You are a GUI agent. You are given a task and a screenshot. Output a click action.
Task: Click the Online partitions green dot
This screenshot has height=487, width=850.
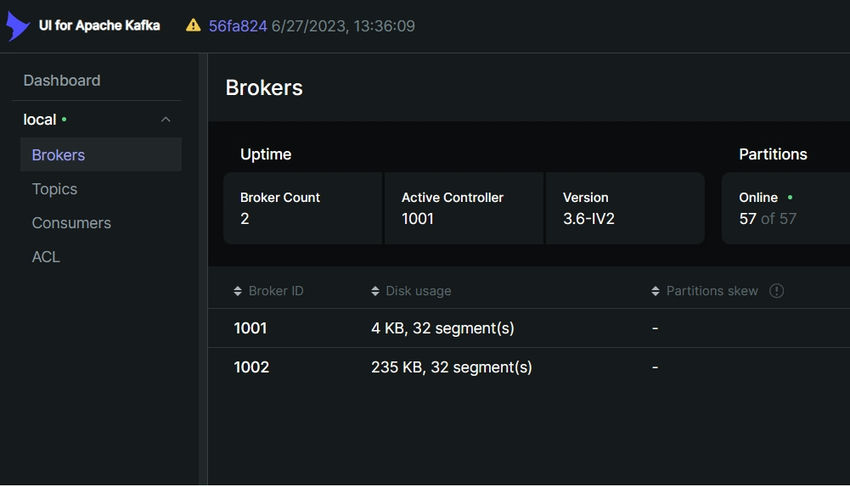(790, 197)
